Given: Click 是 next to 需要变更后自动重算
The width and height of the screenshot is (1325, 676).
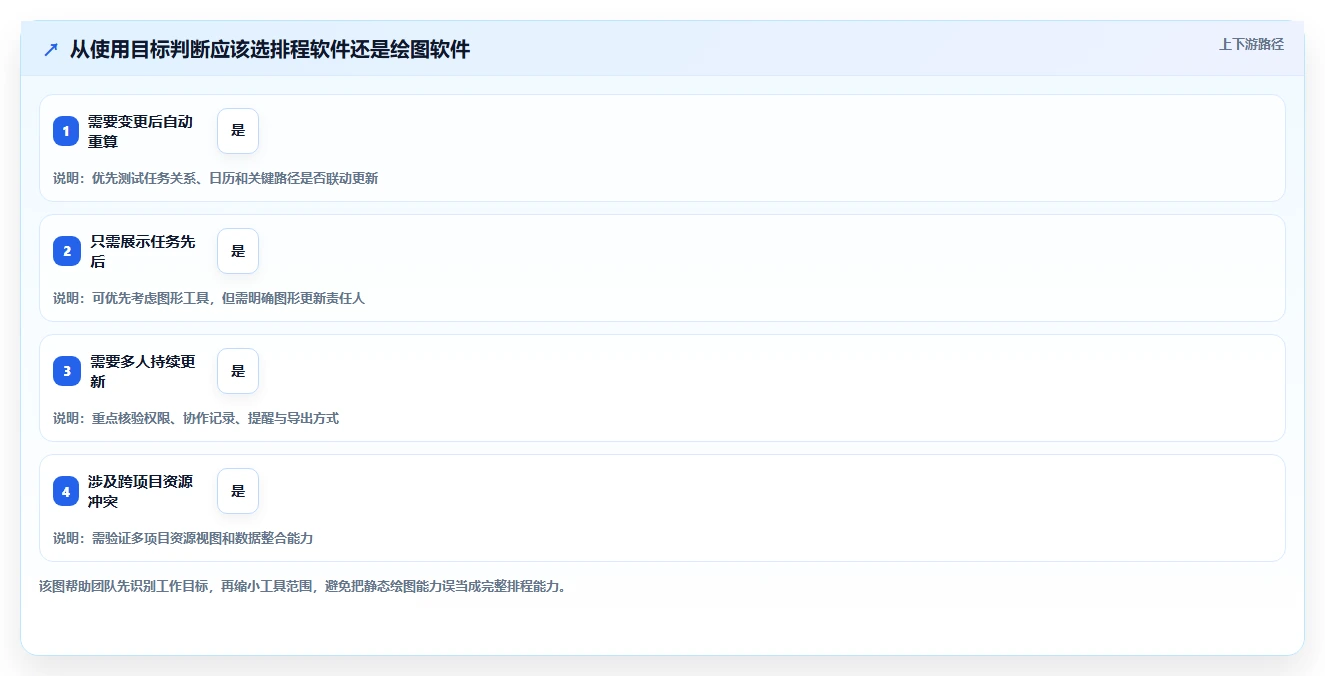Looking at the screenshot, I should [238, 131].
